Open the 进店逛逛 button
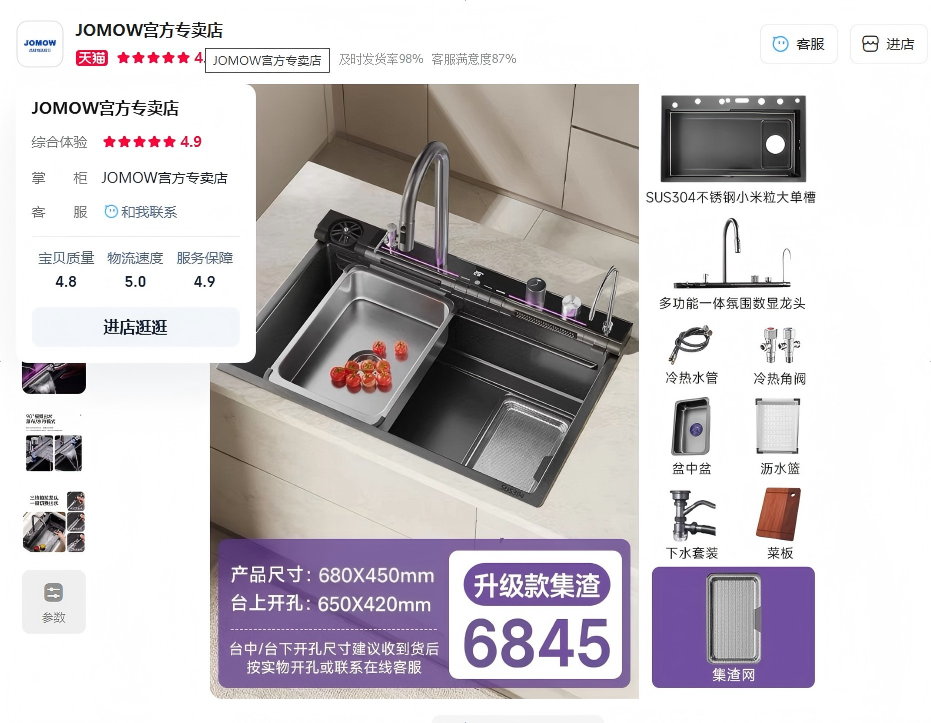The image size is (931, 723). (136, 327)
